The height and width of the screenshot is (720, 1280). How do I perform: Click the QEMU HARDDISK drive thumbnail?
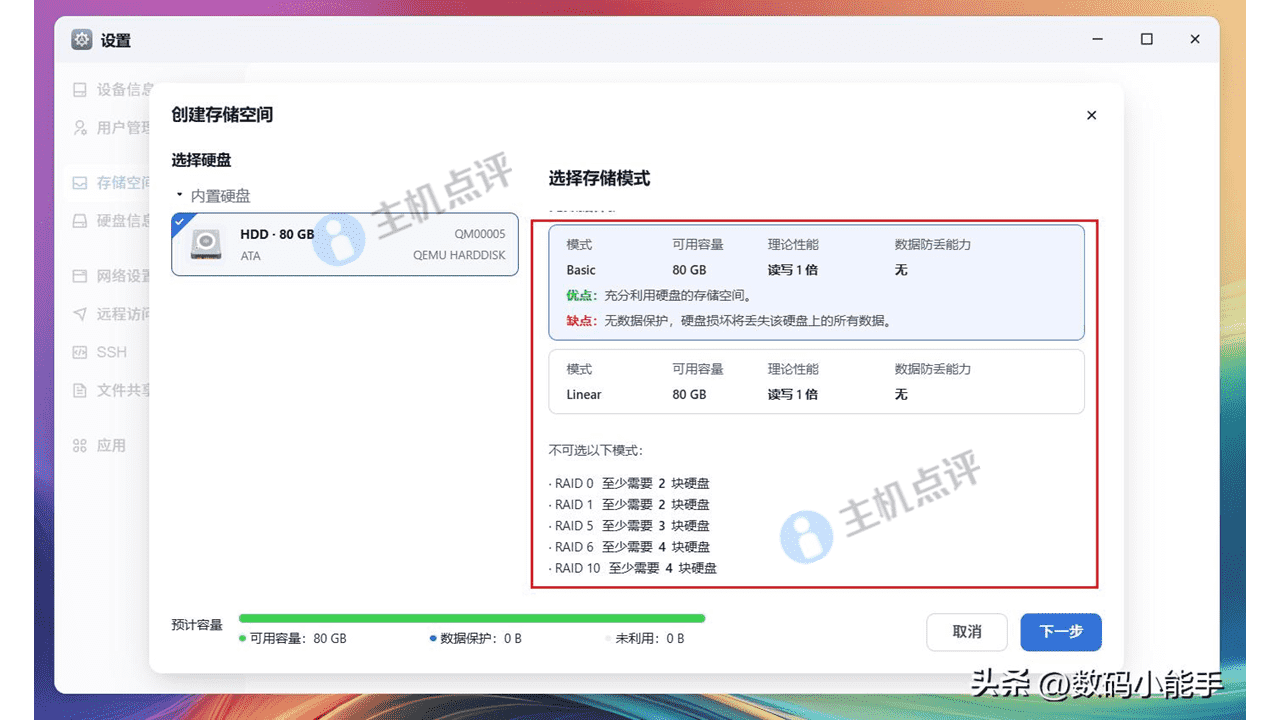pyautogui.click(x=207, y=245)
